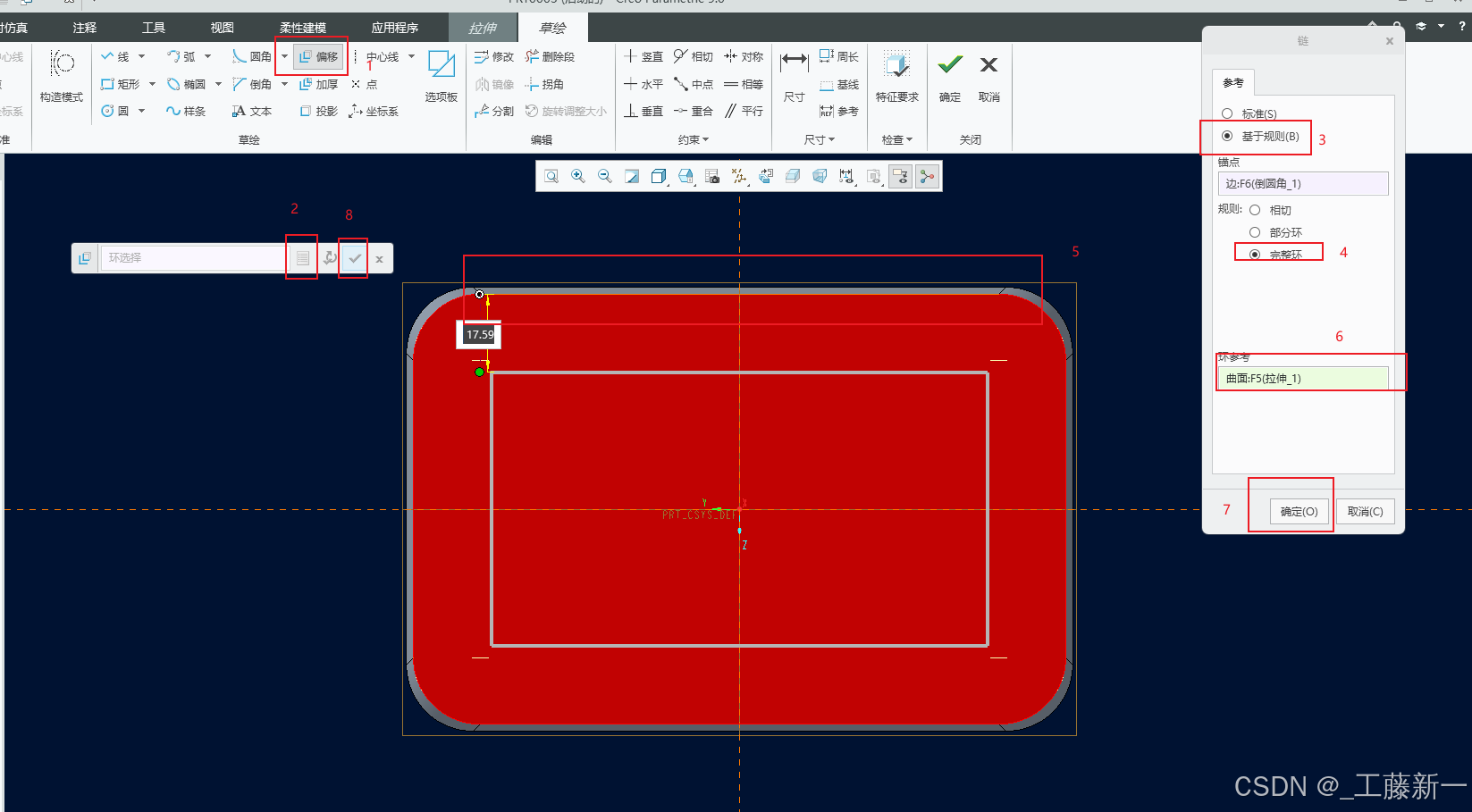Click the zoom out icon in graphics toolbar
Viewport: 1472px width, 812px height.
tap(605, 176)
